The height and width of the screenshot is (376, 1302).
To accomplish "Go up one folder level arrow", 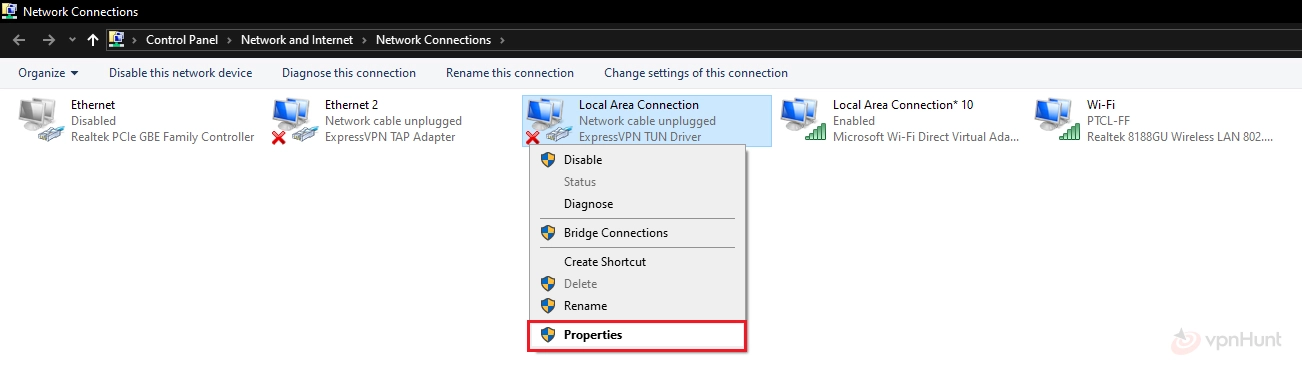I will (x=93, y=40).
